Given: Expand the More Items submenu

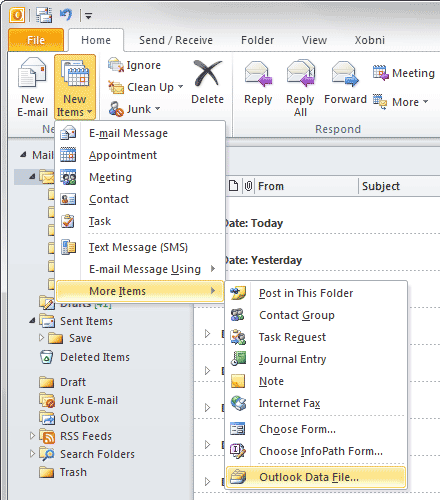Looking at the screenshot, I should [140, 291].
